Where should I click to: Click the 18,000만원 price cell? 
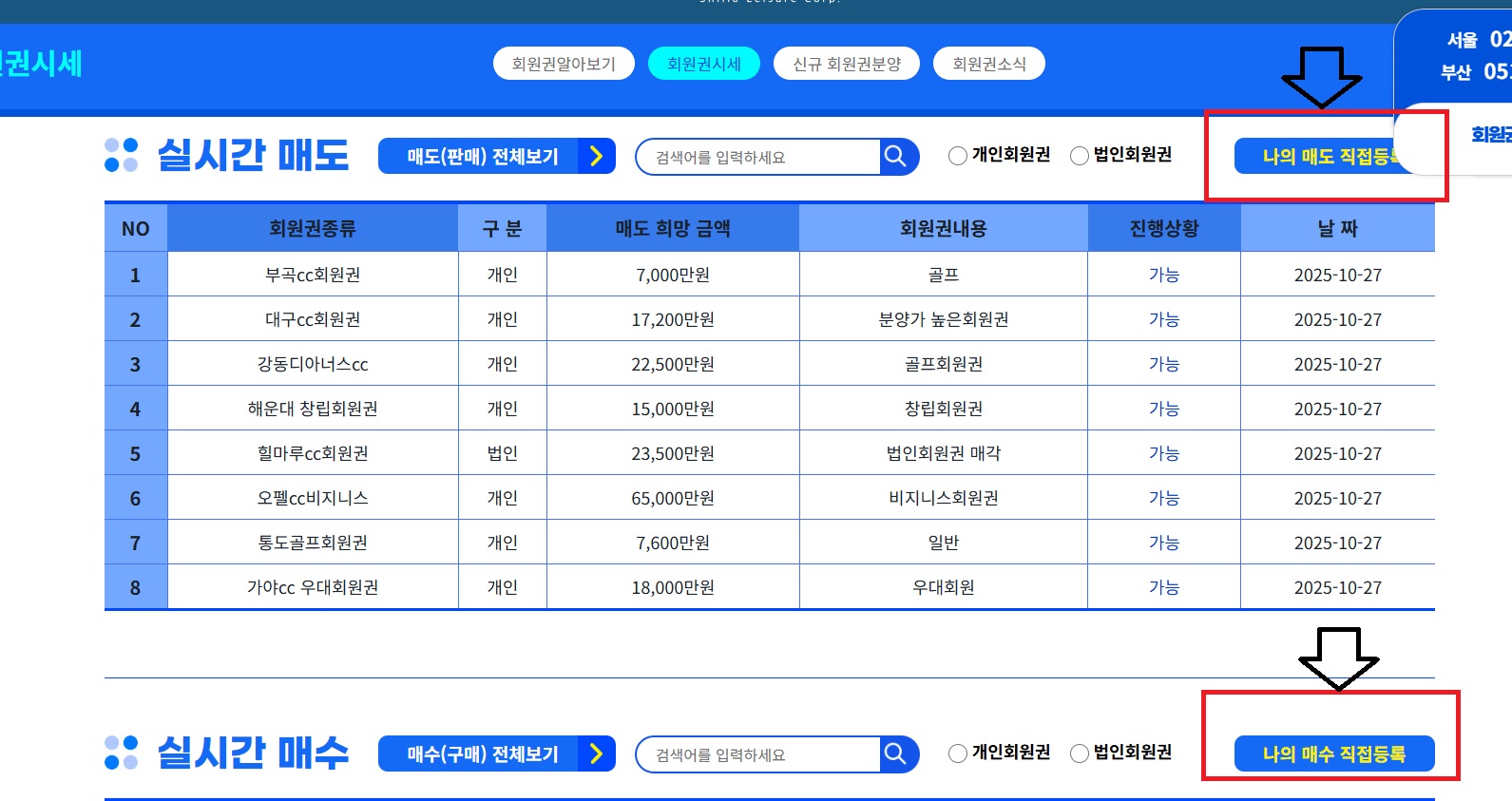point(673,587)
